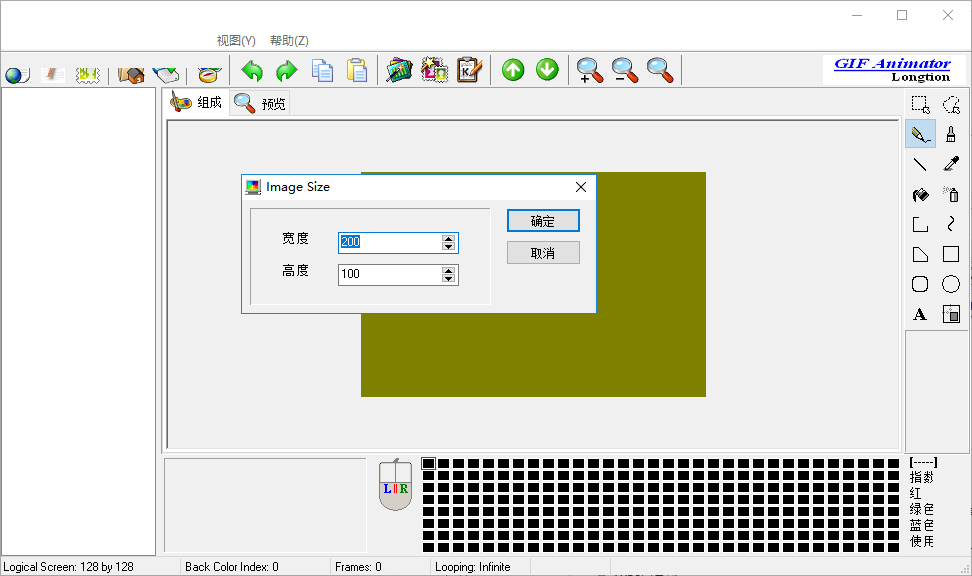This screenshot has height=576, width=972.
Task: Select the Pencil drawing tool
Action: [920, 134]
